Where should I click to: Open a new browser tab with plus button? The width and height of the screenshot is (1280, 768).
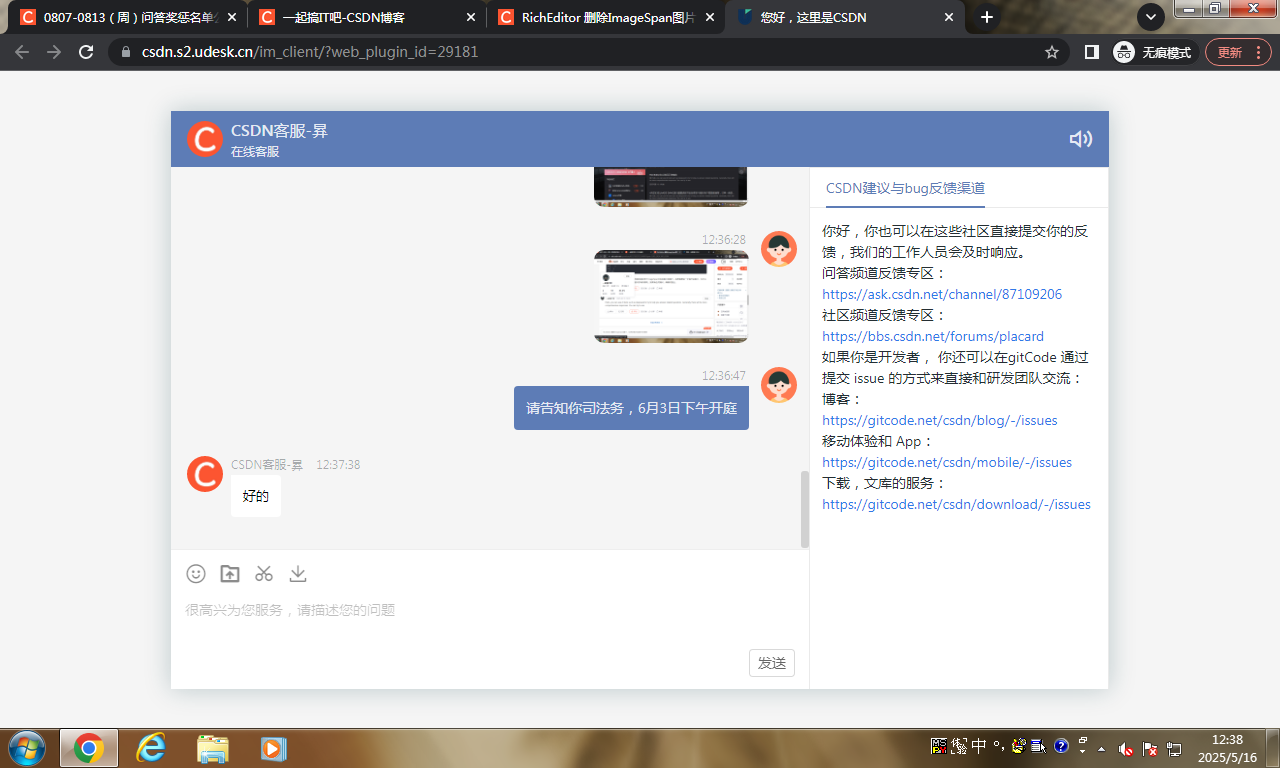click(x=987, y=17)
